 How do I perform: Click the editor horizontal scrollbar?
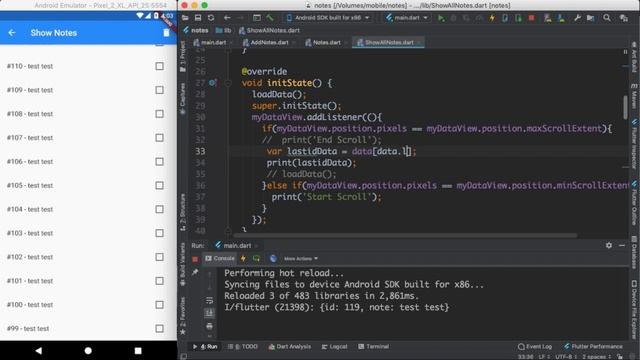(405, 236)
